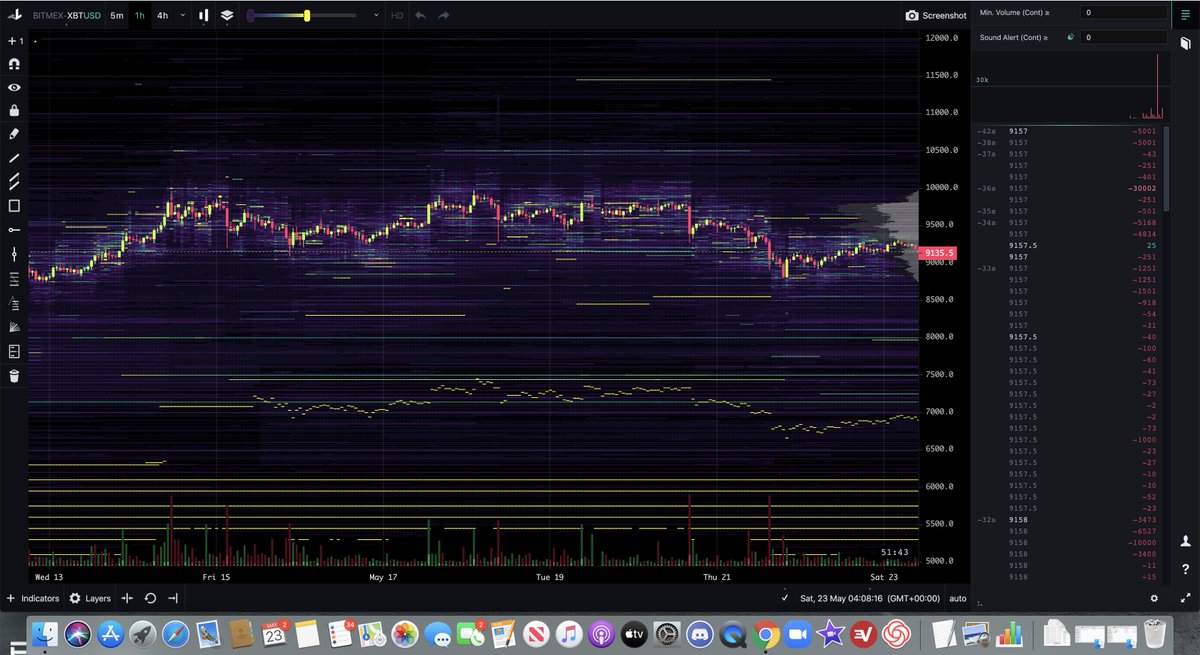Switch to the 4h timeframe
This screenshot has width=1200, height=655.
[162, 16]
